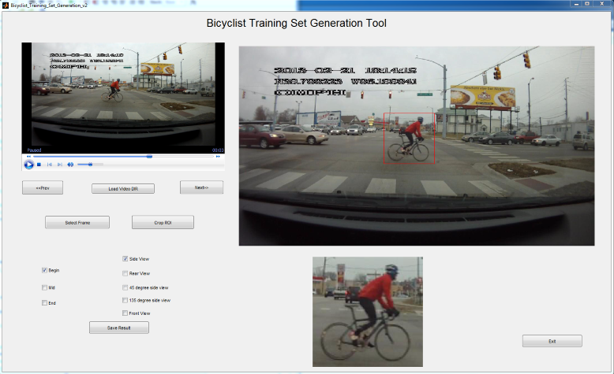This screenshot has width=614, height=374.
Task: Click the Crop ROI button
Action: pyautogui.click(x=163, y=222)
